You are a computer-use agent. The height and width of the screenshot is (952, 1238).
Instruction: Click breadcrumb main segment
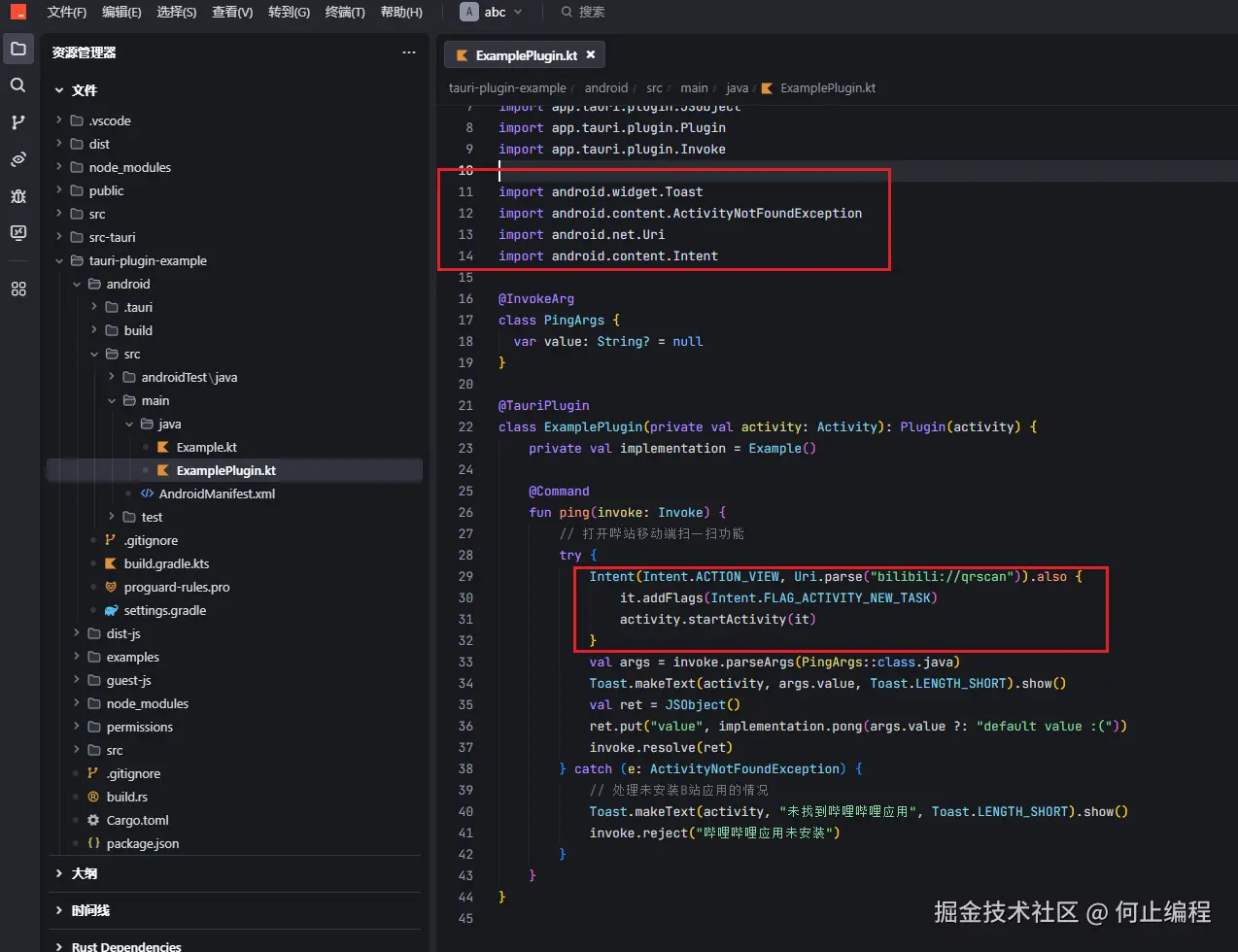[694, 87]
